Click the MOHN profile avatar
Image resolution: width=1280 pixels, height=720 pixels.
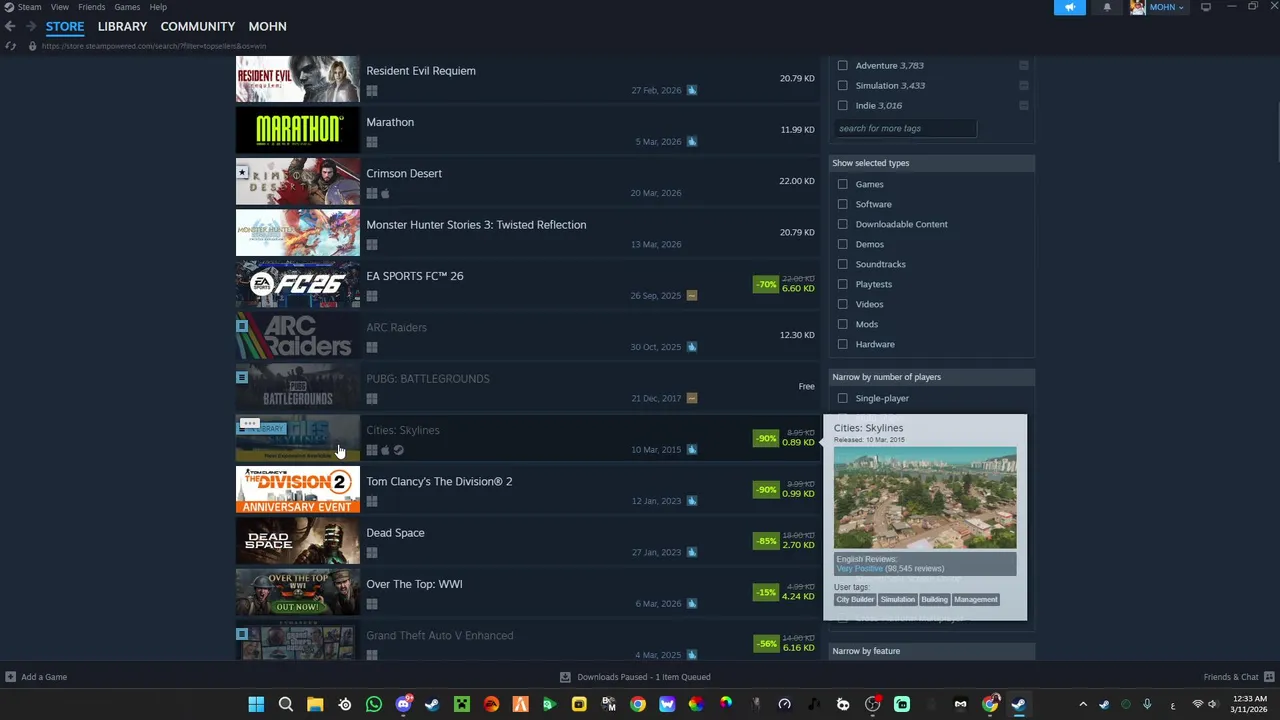(x=1137, y=7)
